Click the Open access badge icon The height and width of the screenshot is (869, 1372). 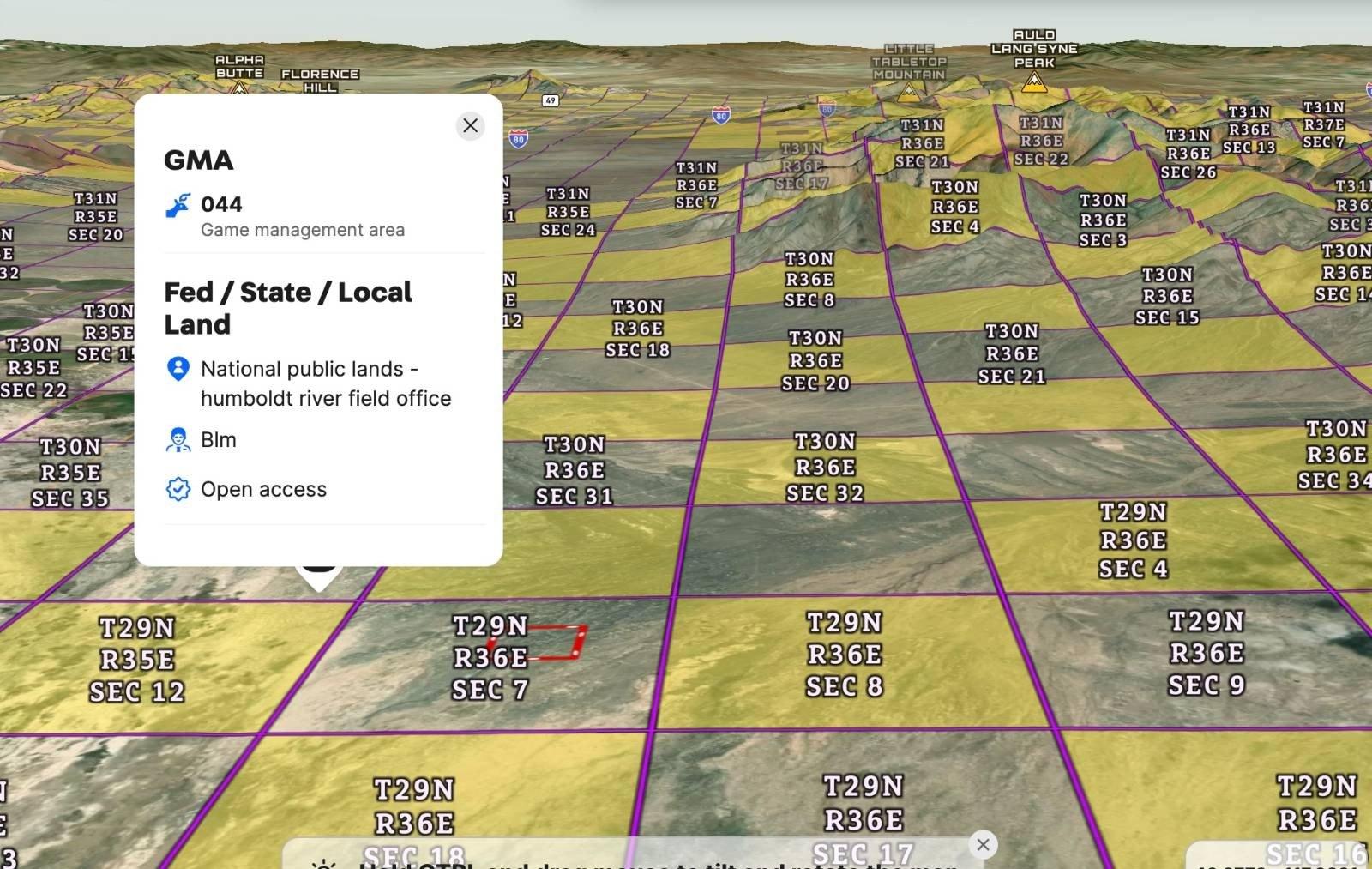click(178, 490)
